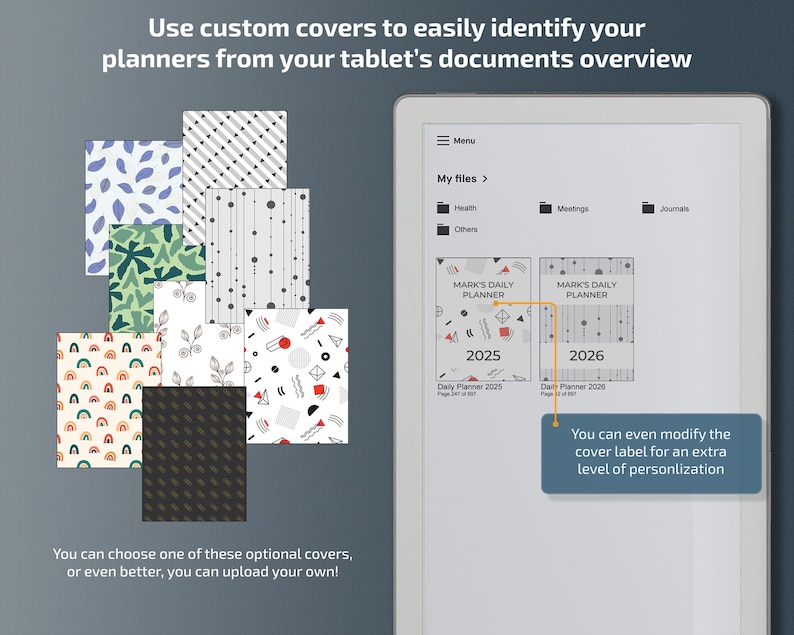The height and width of the screenshot is (635, 794).
Task: Click the cover label personalization callout
Action: click(x=651, y=453)
